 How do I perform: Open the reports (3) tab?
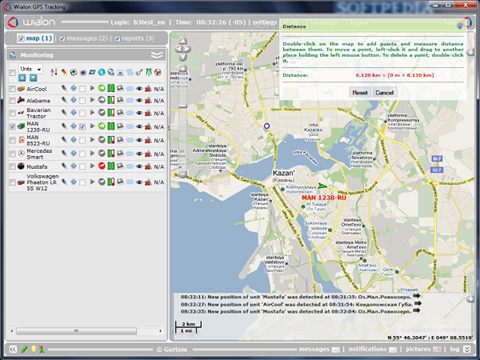tap(138, 38)
